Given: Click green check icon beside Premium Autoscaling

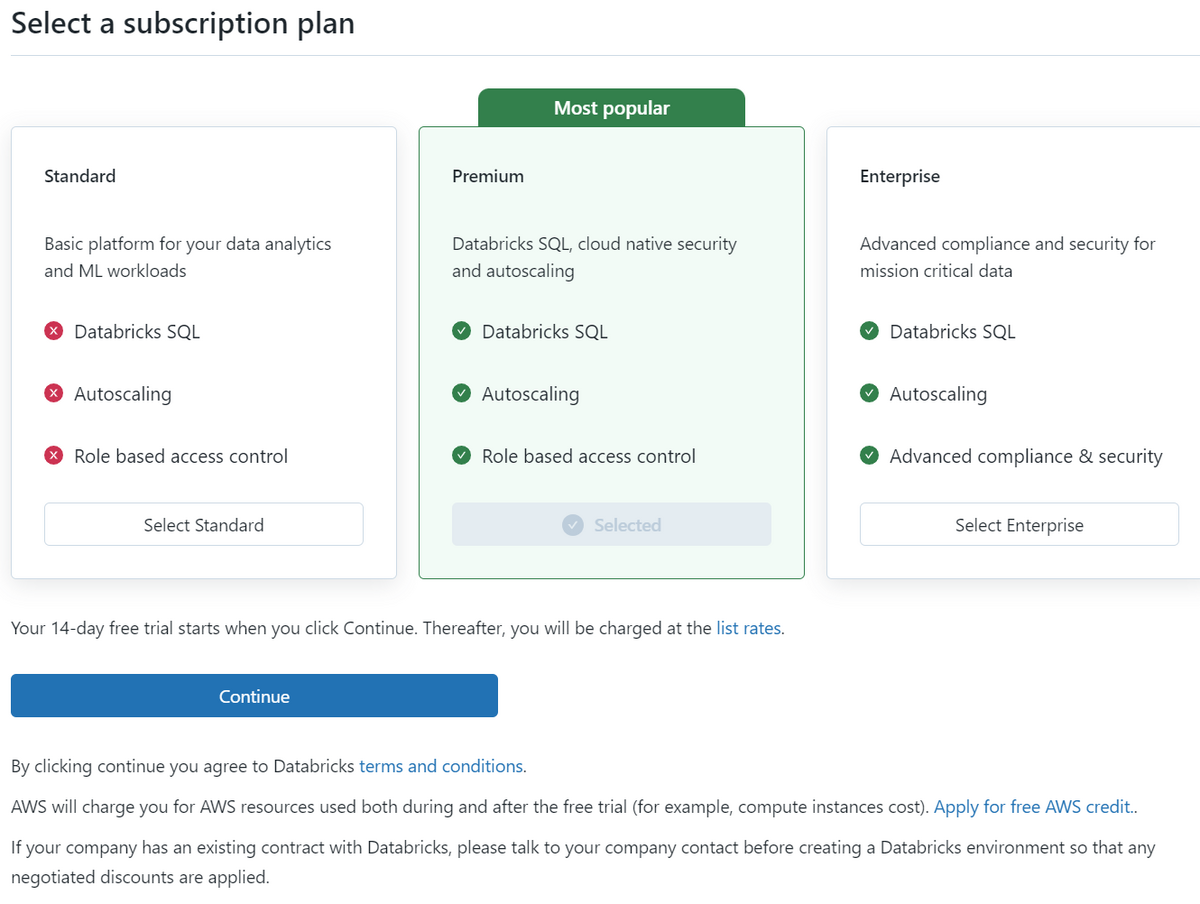Looking at the screenshot, I should coord(461,394).
